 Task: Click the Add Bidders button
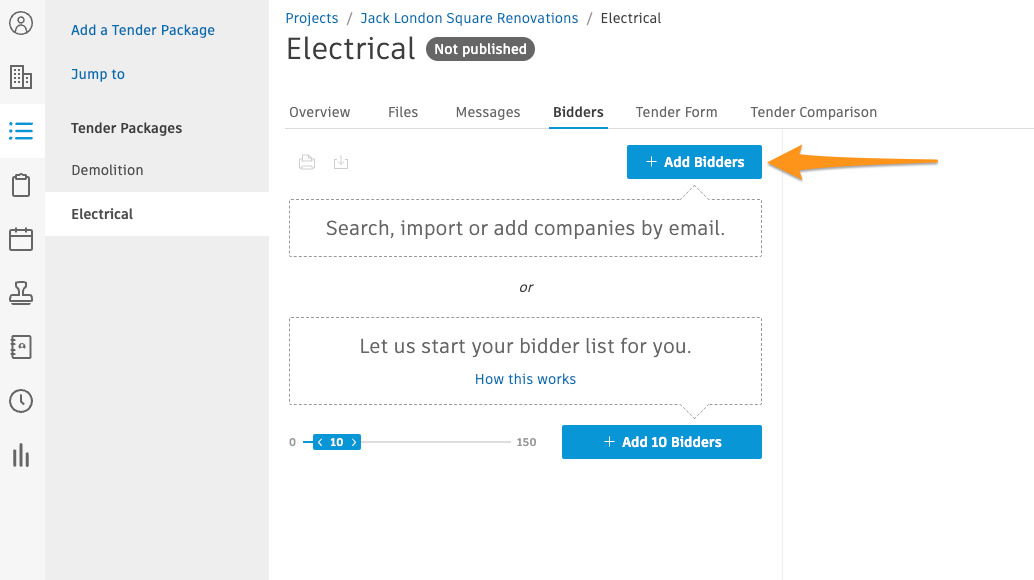pyautogui.click(x=694, y=162)
